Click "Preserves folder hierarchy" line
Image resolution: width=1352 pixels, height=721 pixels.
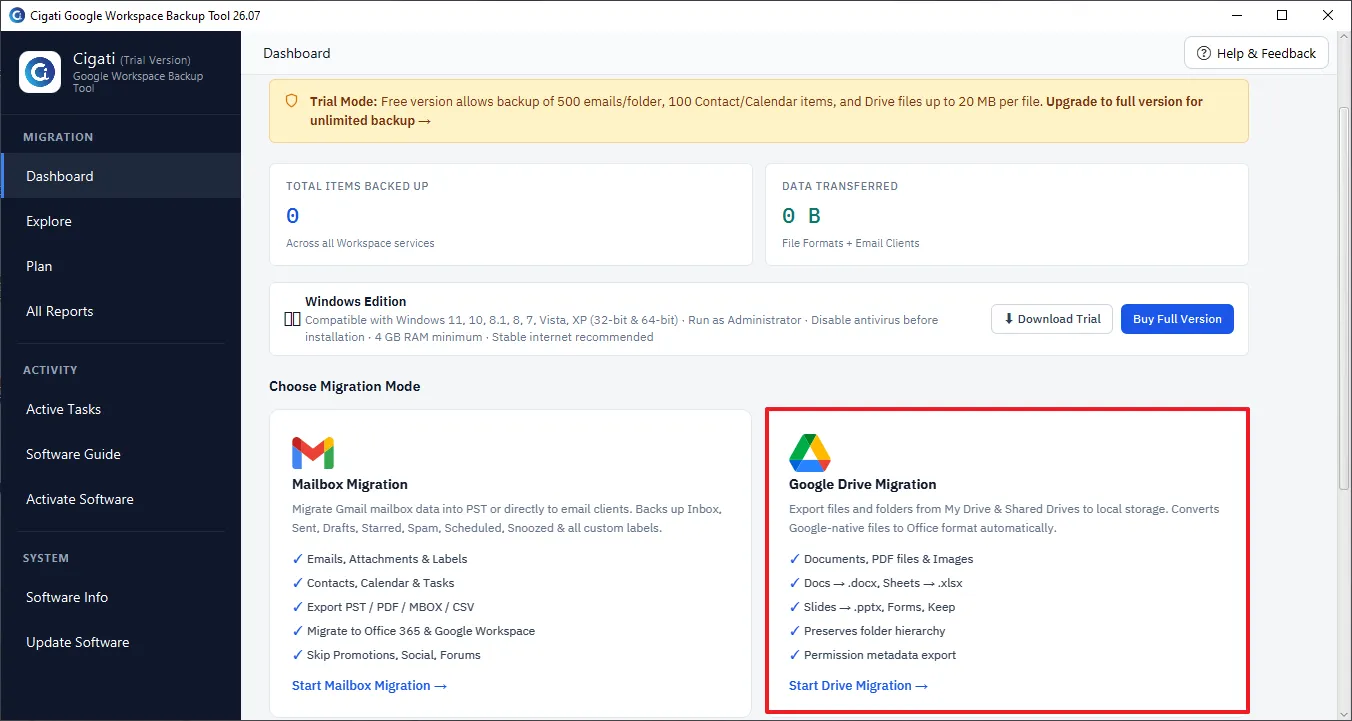click(x=875, y=631)
